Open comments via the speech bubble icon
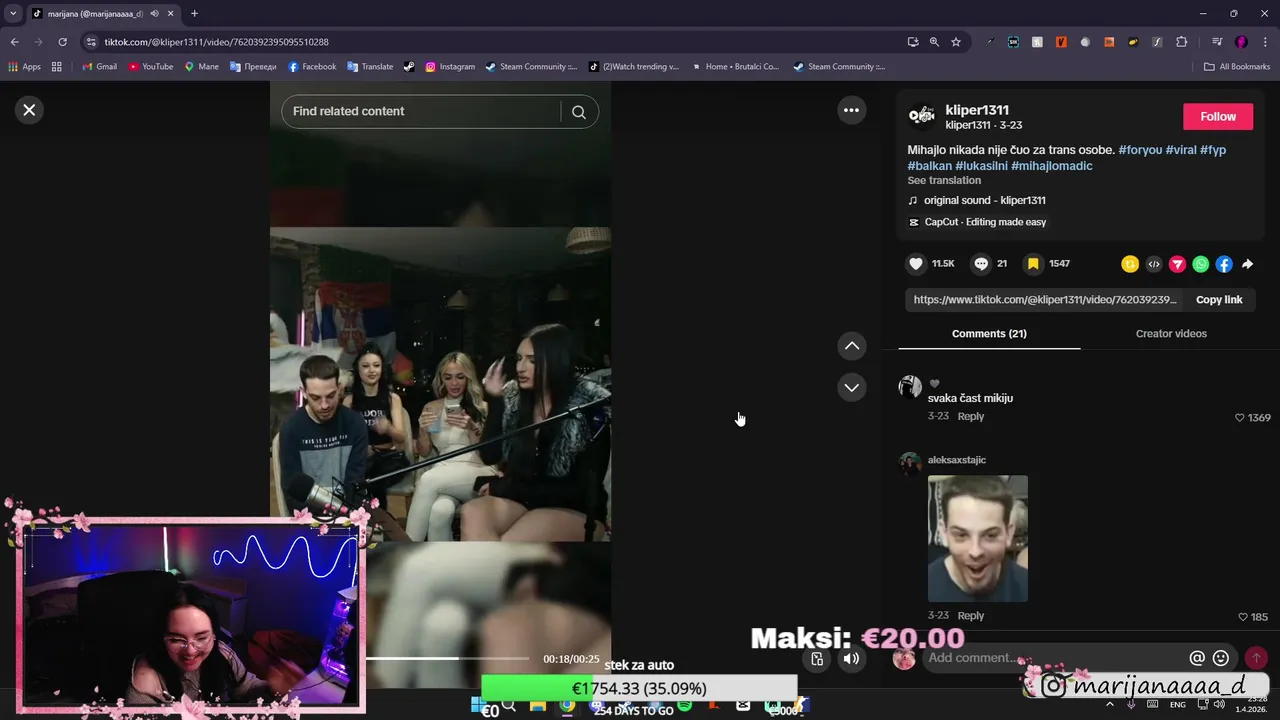 pos(982,264)
